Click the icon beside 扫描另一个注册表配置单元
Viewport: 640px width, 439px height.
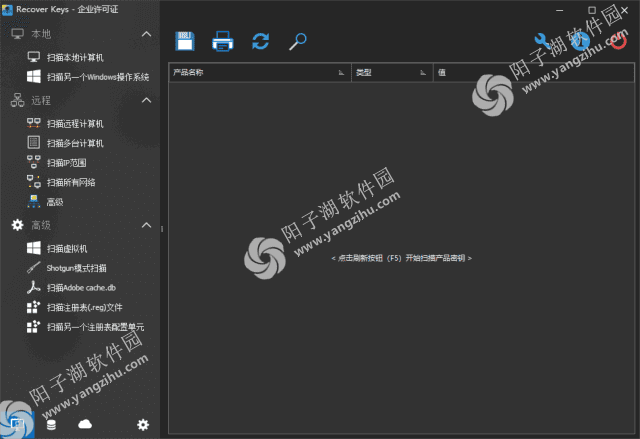pos(33,326)
